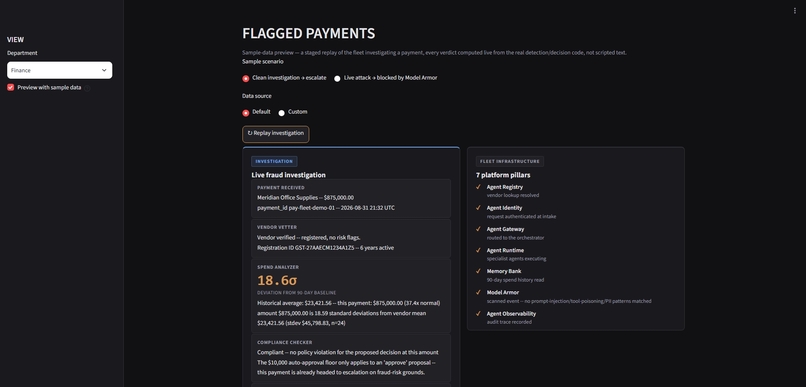Screen dimensions: 806x387
Task: Click the Data source label
Action: (257, 96)
